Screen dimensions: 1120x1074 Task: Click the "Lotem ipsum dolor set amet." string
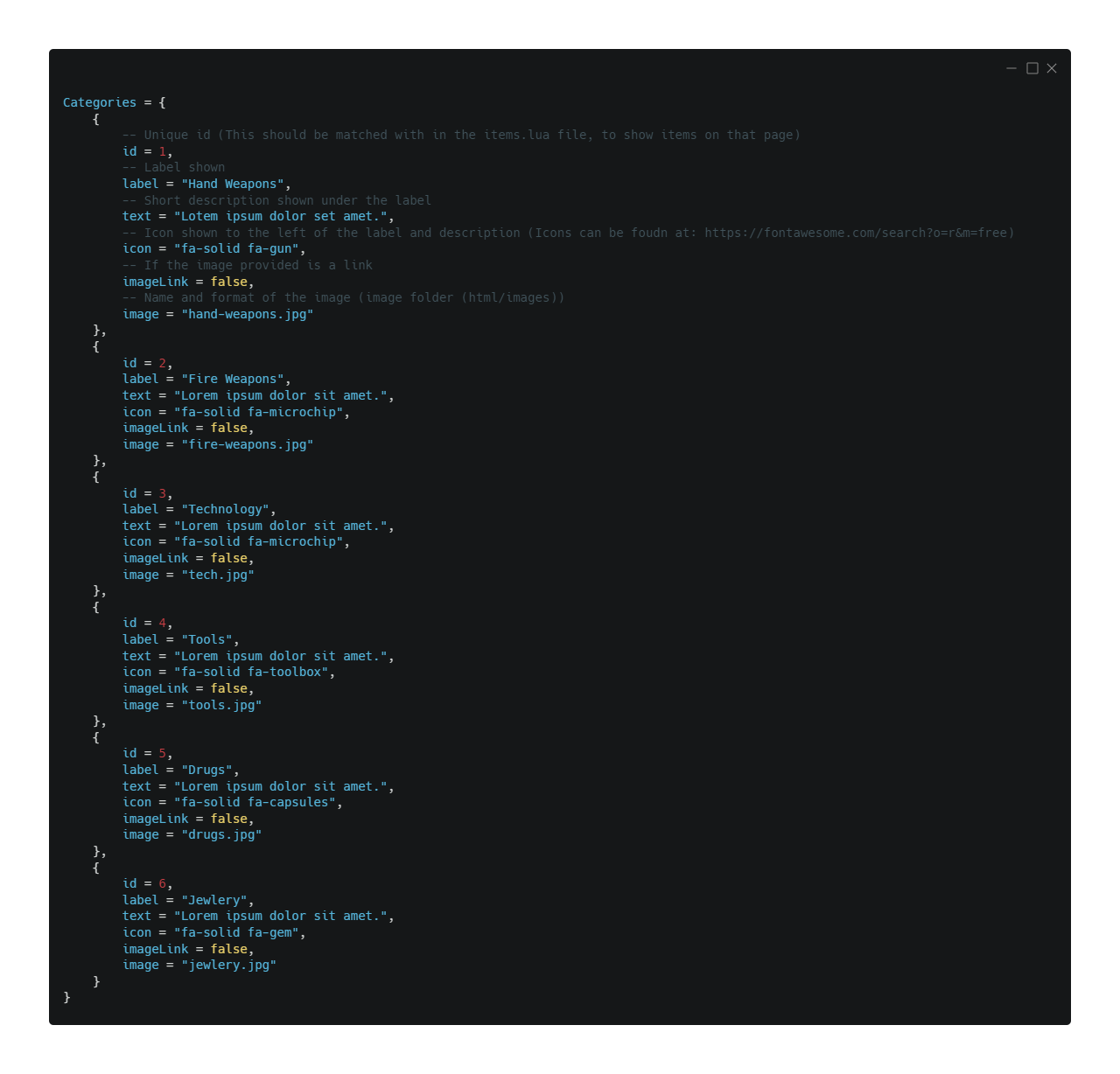pyautogui.click(x=281, y=216)
